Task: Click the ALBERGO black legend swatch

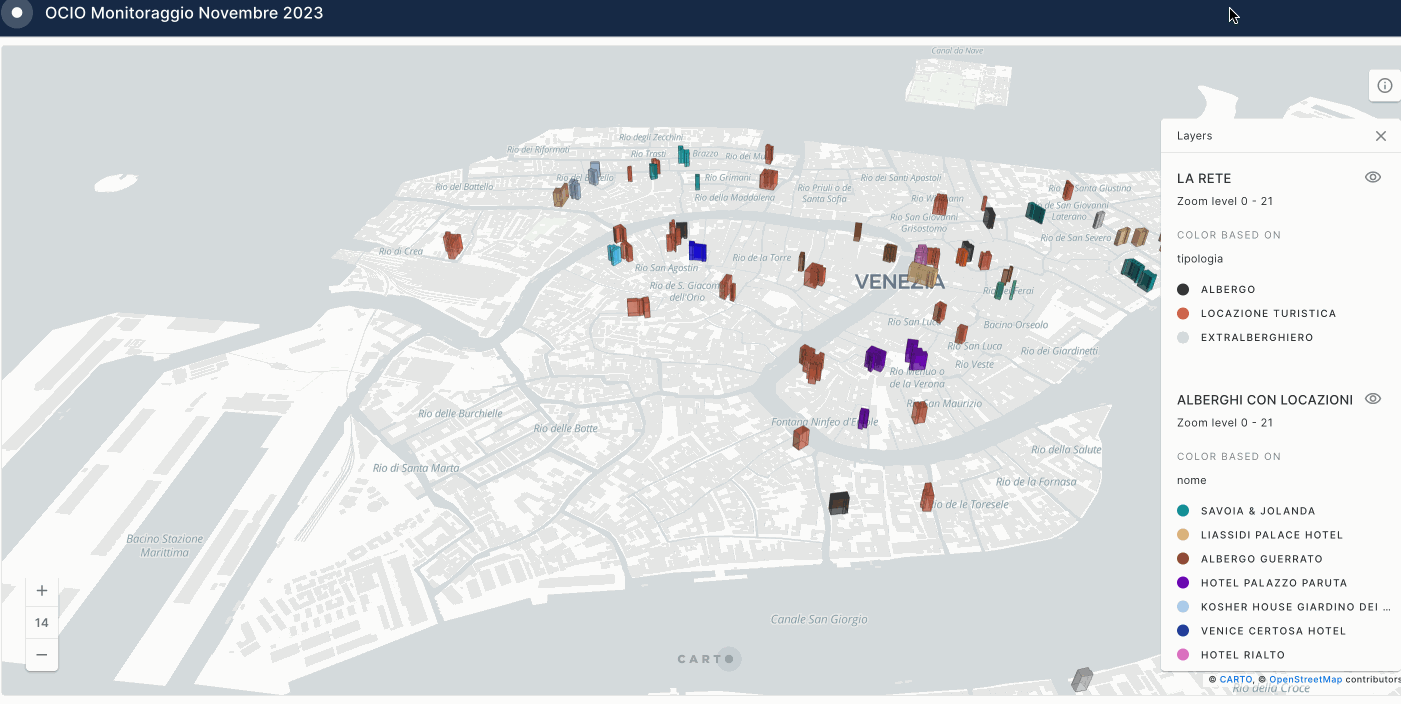Action: point(1183,289)
